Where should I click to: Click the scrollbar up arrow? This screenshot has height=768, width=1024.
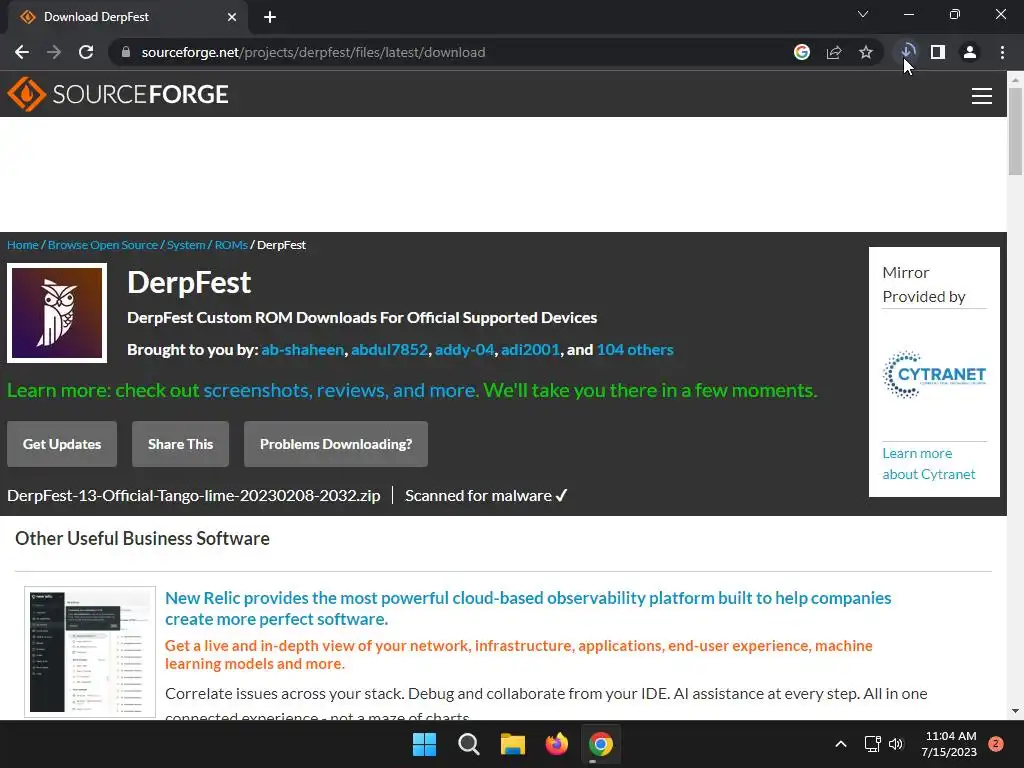[x=1015, y=80]
